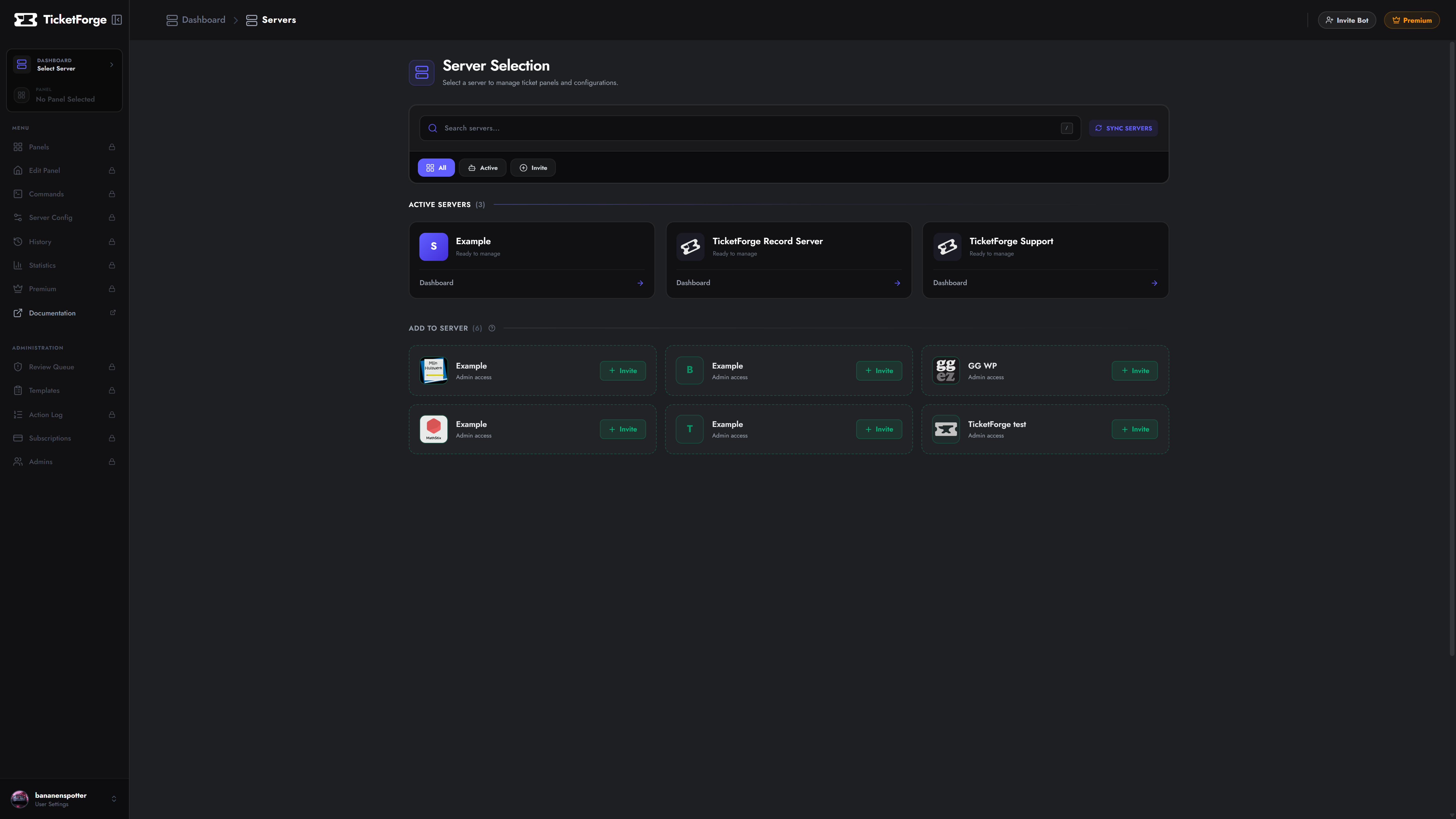
Task: Click the slash shortcut key badge in search
Action: pos(1066,128)
